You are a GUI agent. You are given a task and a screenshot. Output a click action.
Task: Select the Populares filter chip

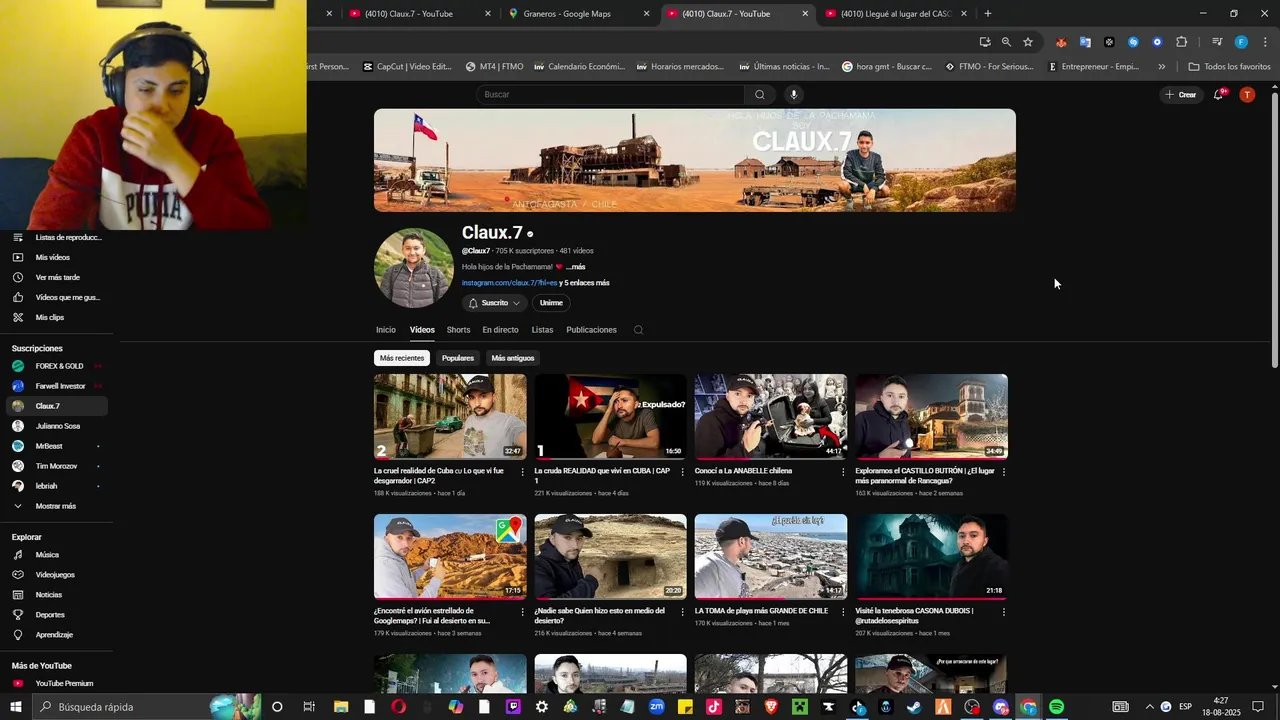[458, 358]
